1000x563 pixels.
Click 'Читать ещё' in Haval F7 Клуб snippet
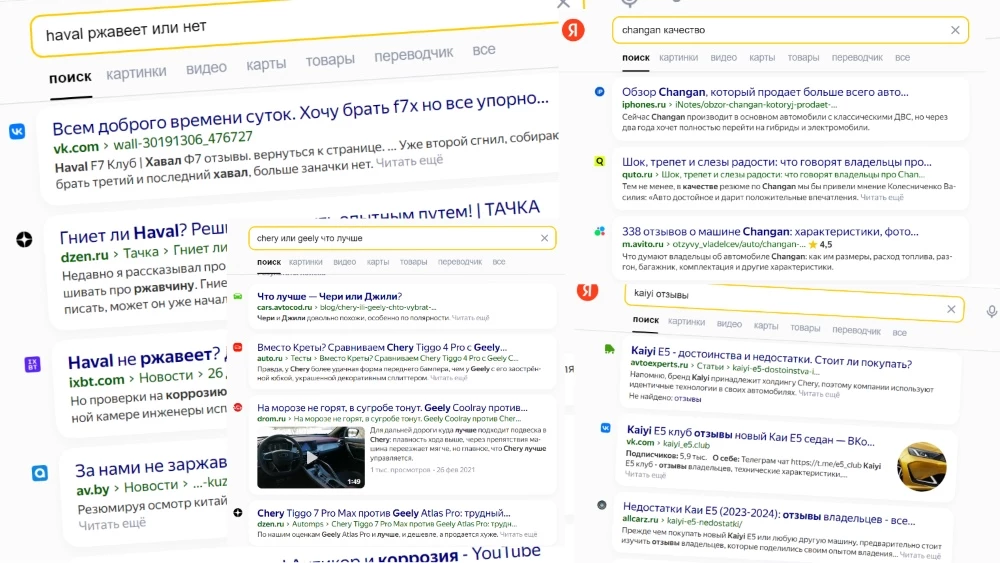(409, 161)
